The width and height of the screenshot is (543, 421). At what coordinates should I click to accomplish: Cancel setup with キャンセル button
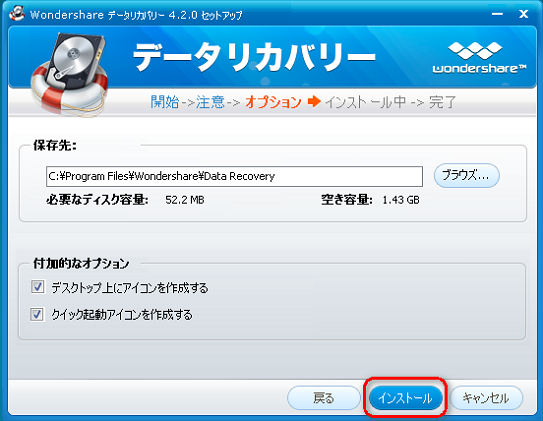pyautogui.click(x=486, y=397)
